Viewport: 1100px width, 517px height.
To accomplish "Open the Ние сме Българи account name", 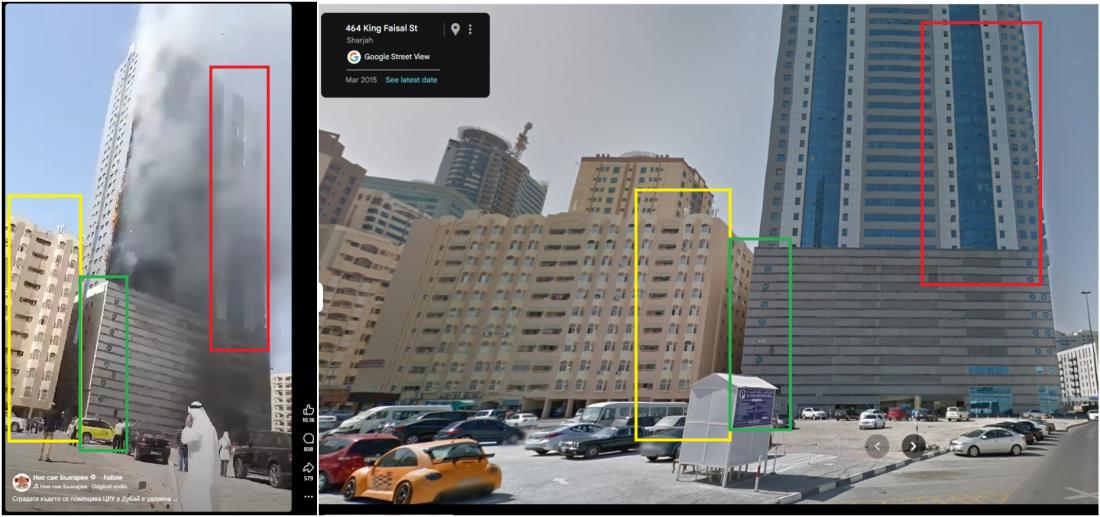I will [59, 478].
